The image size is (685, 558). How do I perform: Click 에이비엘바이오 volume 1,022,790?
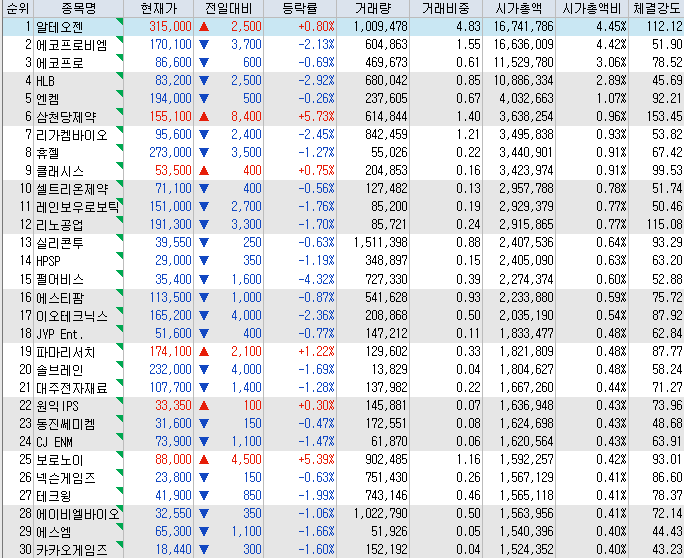381,513
